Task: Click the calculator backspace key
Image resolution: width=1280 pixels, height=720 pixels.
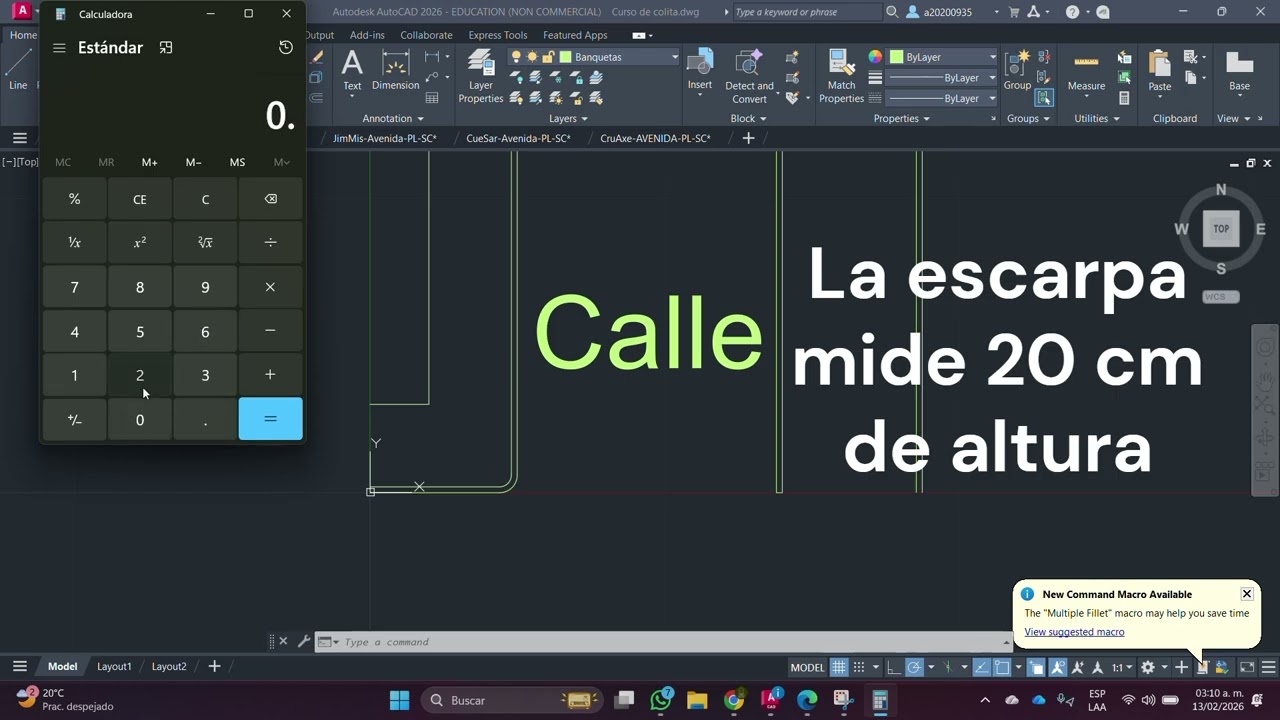Action: (x=270, y=199)
